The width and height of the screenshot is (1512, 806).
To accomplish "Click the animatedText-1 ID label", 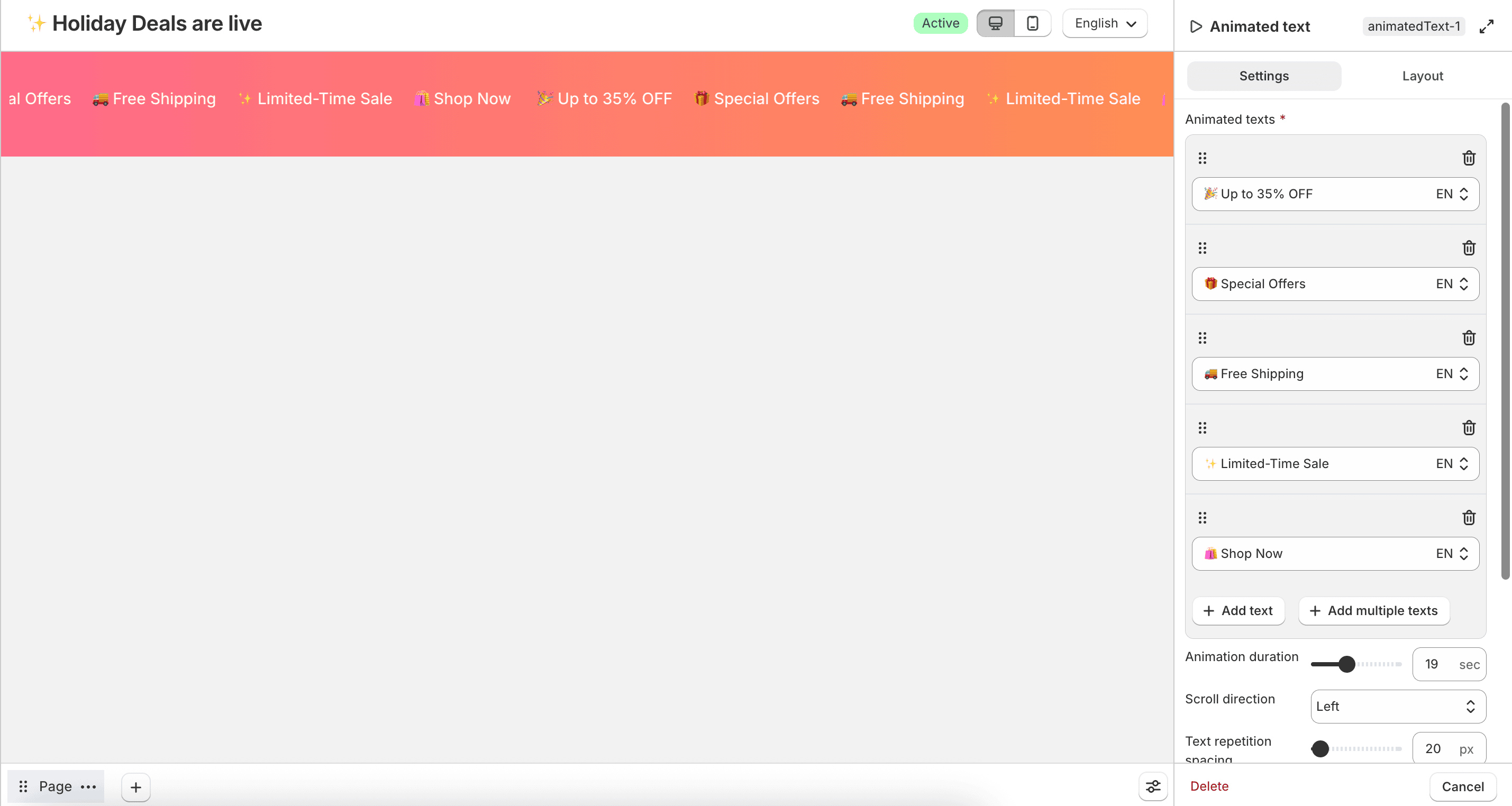I will pyautogui.click(x=1414, y=26).
